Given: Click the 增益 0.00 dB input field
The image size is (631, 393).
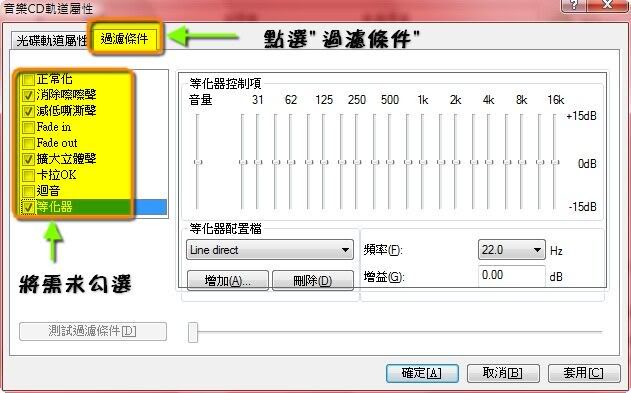Looking at the screenshot, I should (511, 276).
